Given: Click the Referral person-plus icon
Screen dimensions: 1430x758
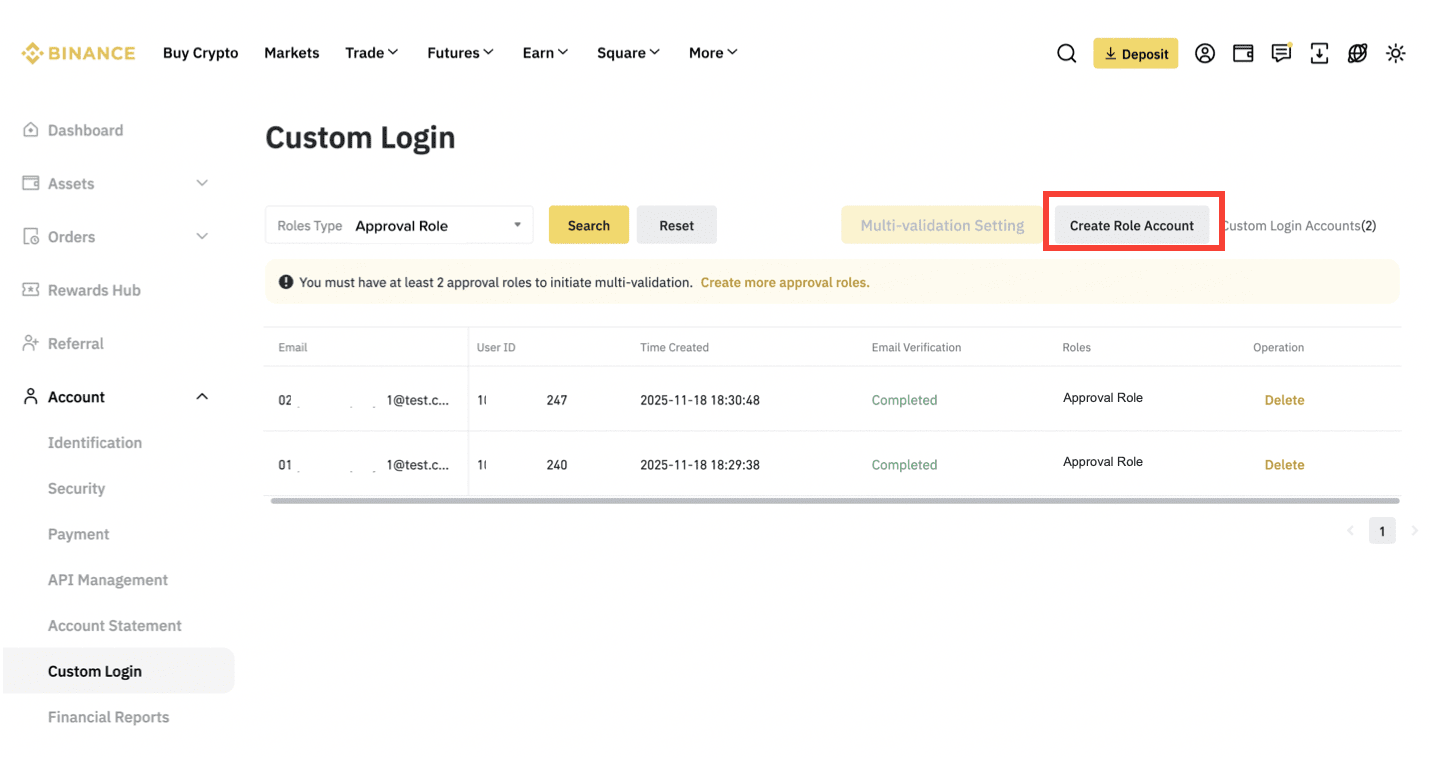Looking at the screenshot, I should [30, 343].
